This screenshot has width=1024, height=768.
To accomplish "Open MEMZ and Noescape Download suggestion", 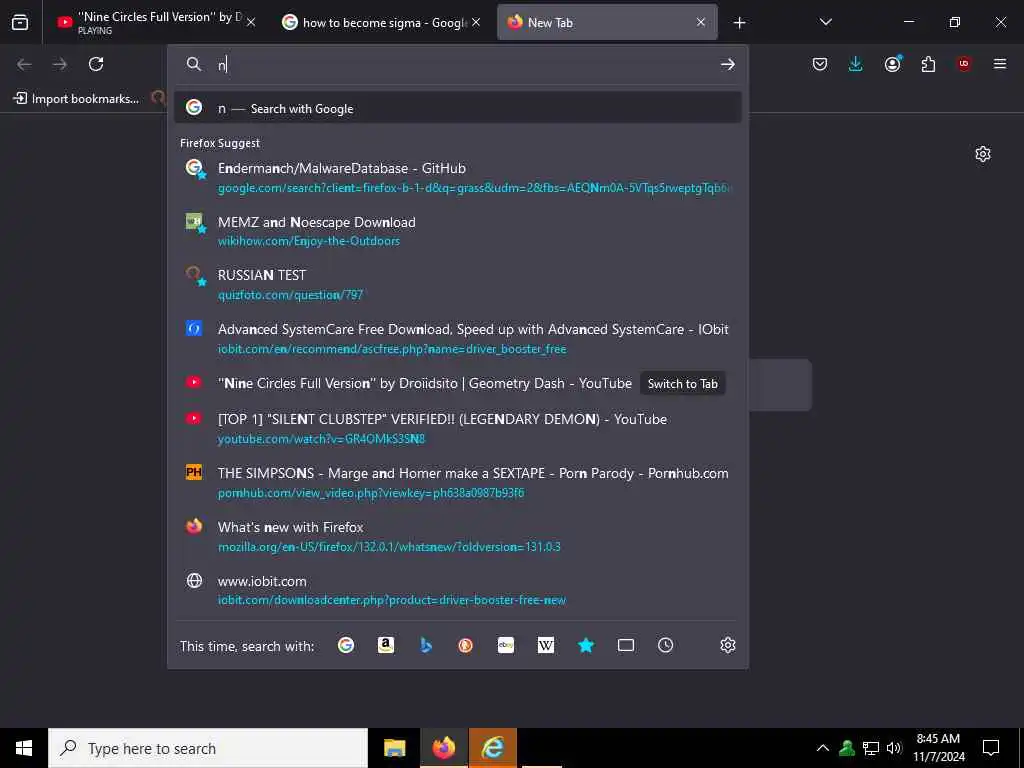I will pos(458,231).
